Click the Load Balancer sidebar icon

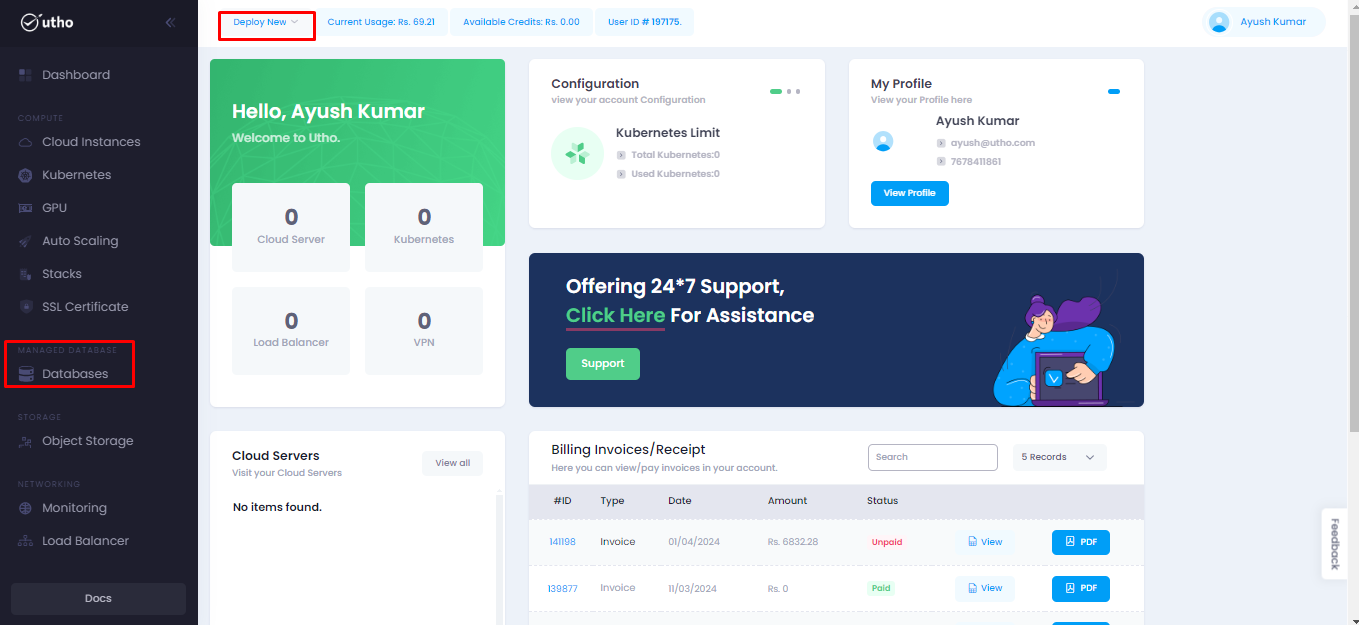pos(25,541)
